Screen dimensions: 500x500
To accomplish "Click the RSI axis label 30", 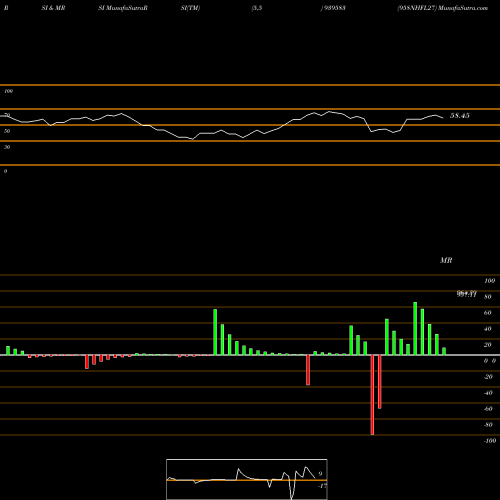I will pos(7,147).
